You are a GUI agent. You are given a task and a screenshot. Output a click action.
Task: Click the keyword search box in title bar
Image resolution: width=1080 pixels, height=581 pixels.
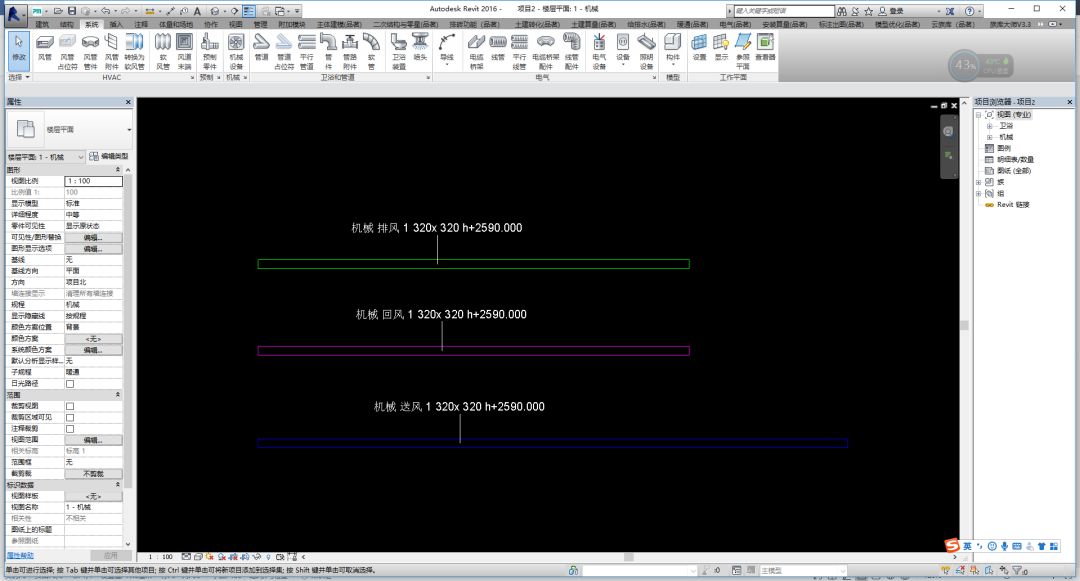[784, 11]
